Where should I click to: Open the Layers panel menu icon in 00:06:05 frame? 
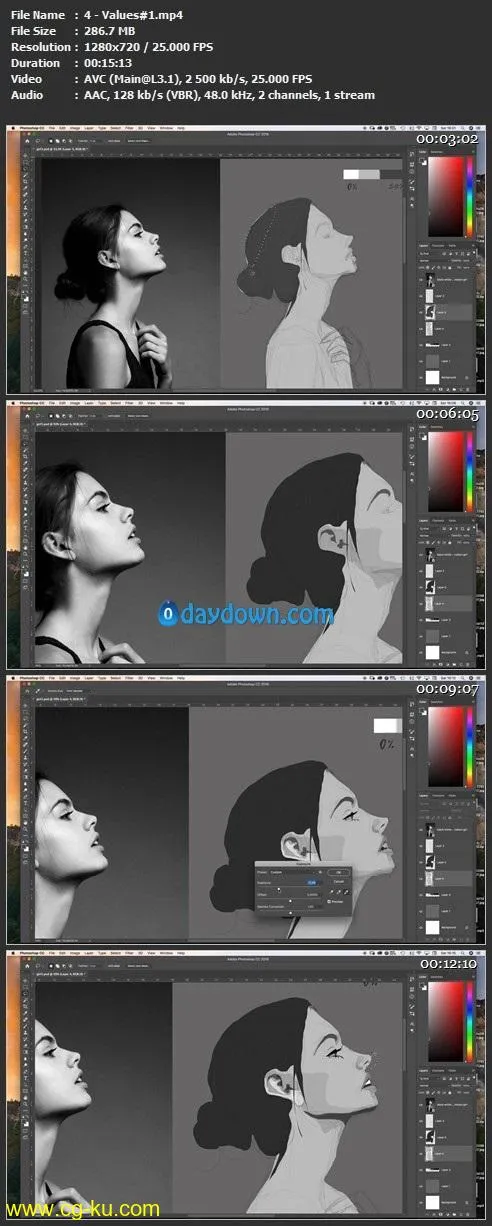click(x=473, y=520)
